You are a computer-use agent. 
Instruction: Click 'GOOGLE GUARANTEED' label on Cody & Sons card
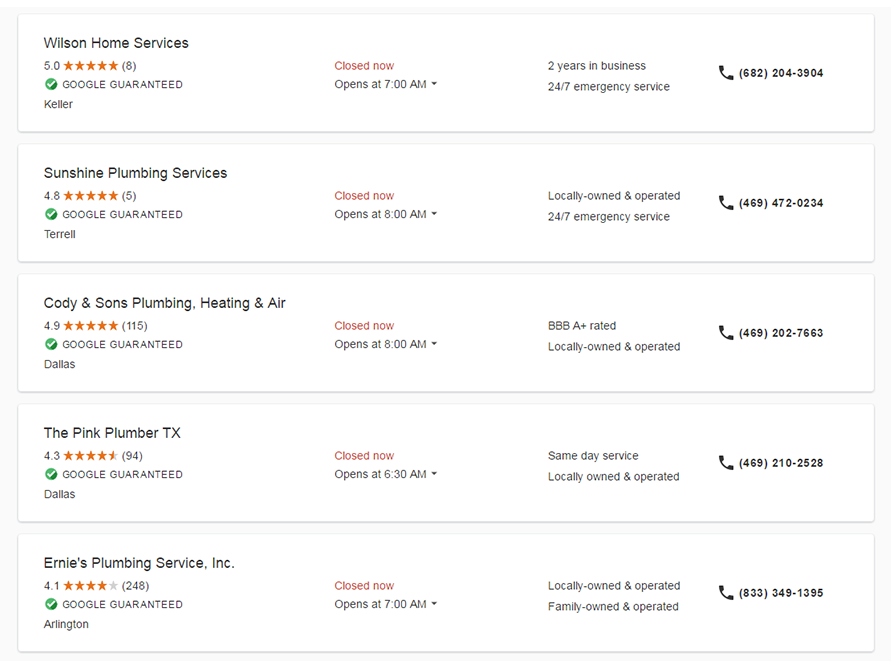[122, 345]
